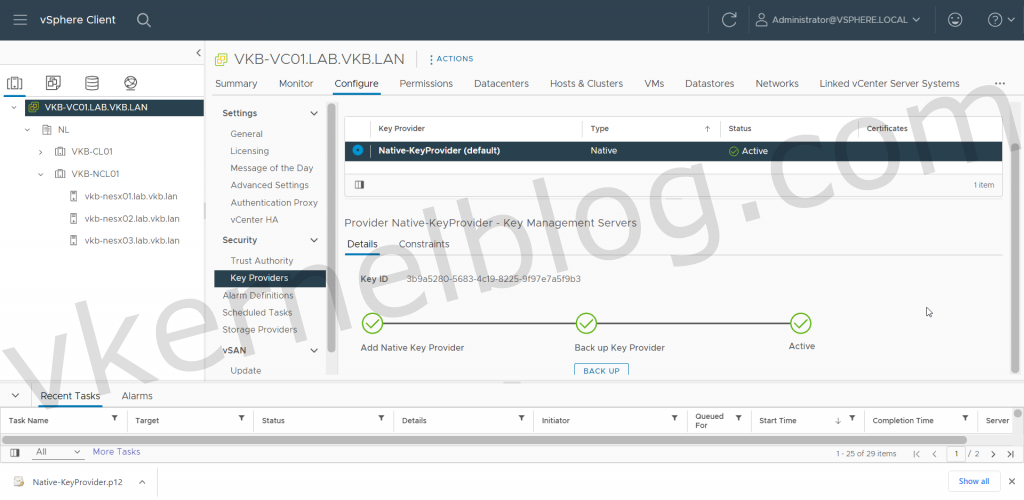Screen dimensions: 1024x500
Task: Select the Native-KeyProvider radio button
Action: click(x=357, y=150)
